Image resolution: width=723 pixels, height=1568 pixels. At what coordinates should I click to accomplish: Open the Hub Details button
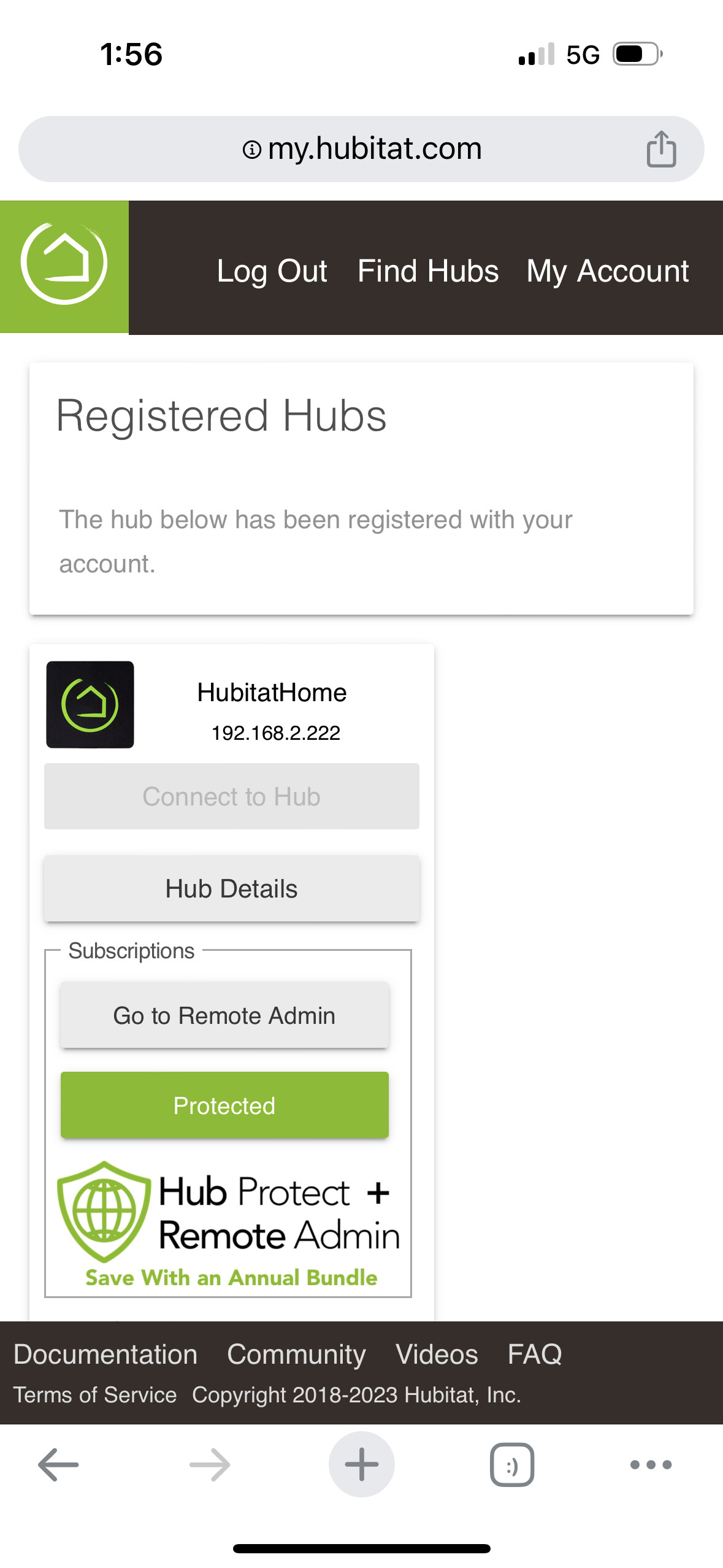click(x=232, y=888)
